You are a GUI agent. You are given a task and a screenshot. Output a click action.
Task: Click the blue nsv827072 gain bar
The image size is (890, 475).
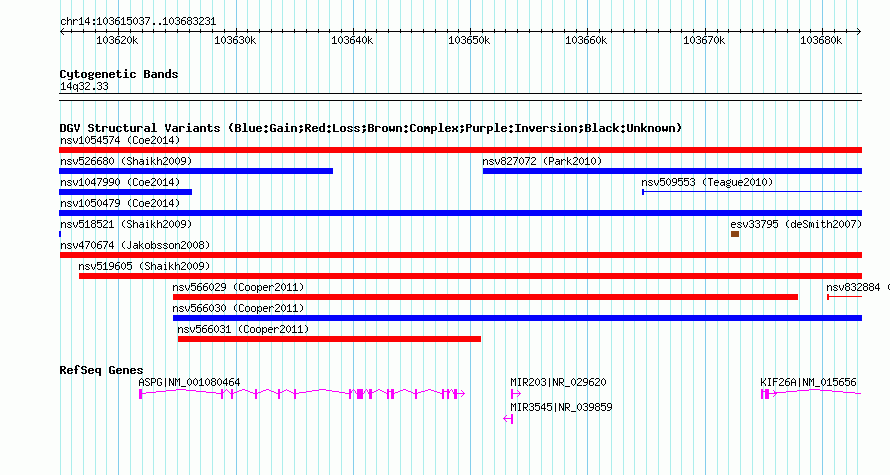coord(672,171)
